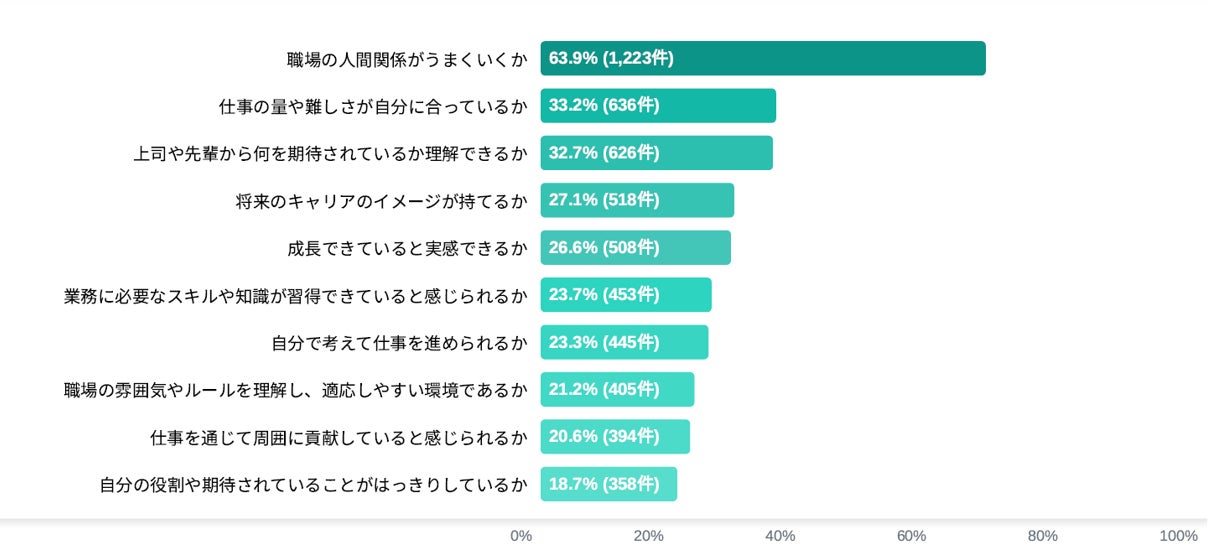Select the 100% axis tick label
The width and height of the screenshot is (1222, 549).
(1179, 536)
